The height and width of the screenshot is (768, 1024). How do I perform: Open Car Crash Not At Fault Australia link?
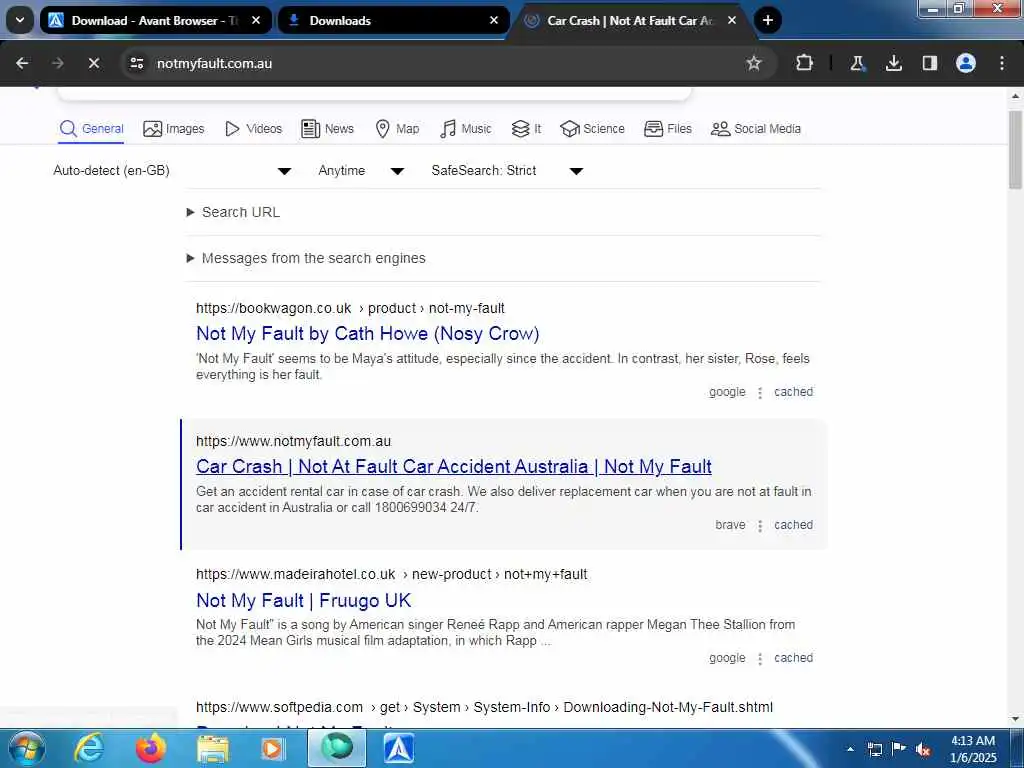pos(453,466)
